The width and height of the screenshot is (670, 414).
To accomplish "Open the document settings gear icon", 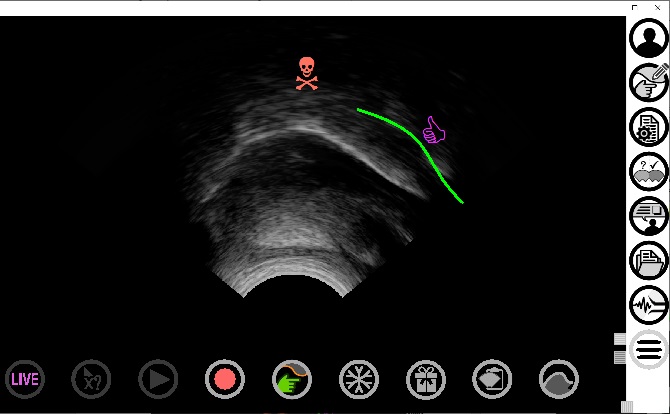I will click(x=648, y=127).
